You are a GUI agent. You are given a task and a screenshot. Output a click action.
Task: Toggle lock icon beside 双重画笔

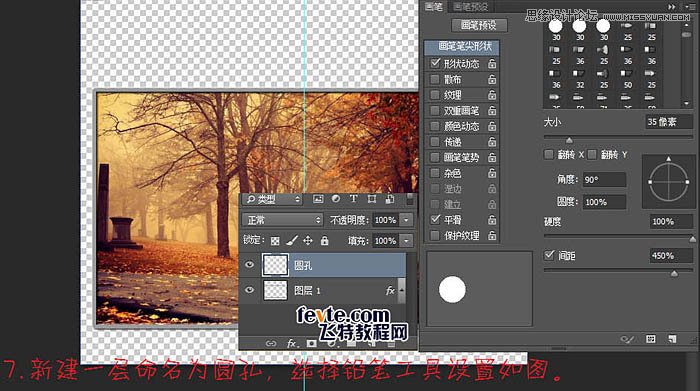pyautogui.click(x=492, y=111)
